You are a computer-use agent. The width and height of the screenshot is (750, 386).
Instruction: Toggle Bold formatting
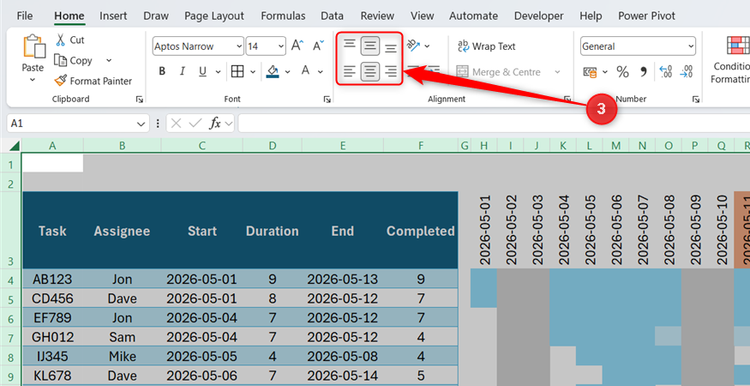(162, 72)
